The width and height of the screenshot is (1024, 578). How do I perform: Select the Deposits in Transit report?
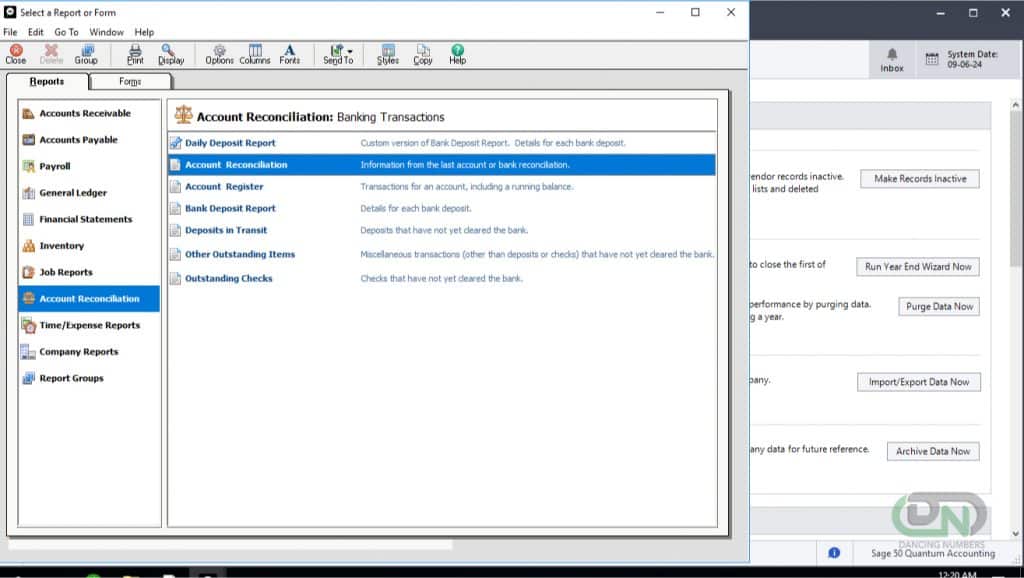(x=442, y=230)
